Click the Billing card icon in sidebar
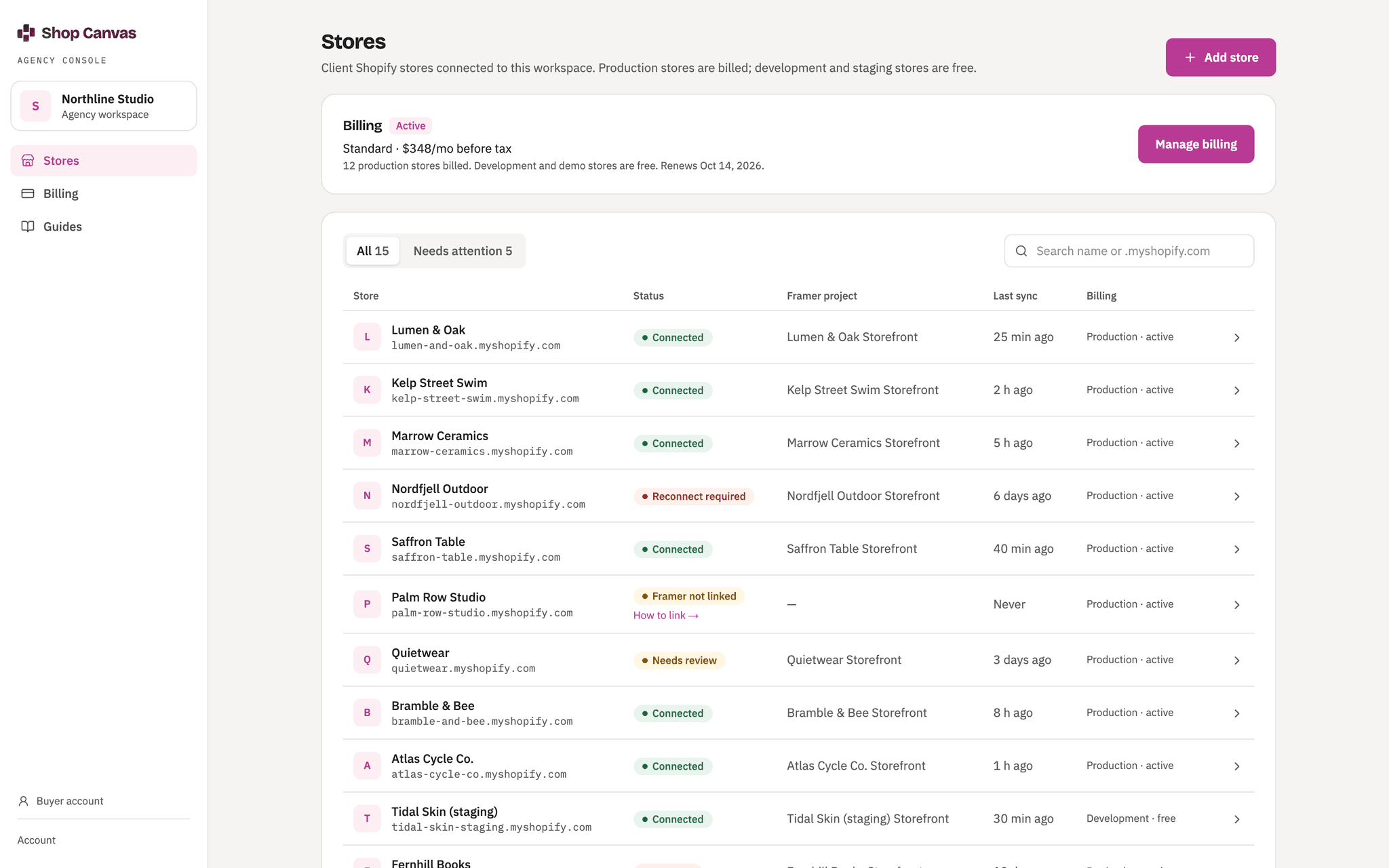The image size is (1389, 868). click(x=28, y=194)
